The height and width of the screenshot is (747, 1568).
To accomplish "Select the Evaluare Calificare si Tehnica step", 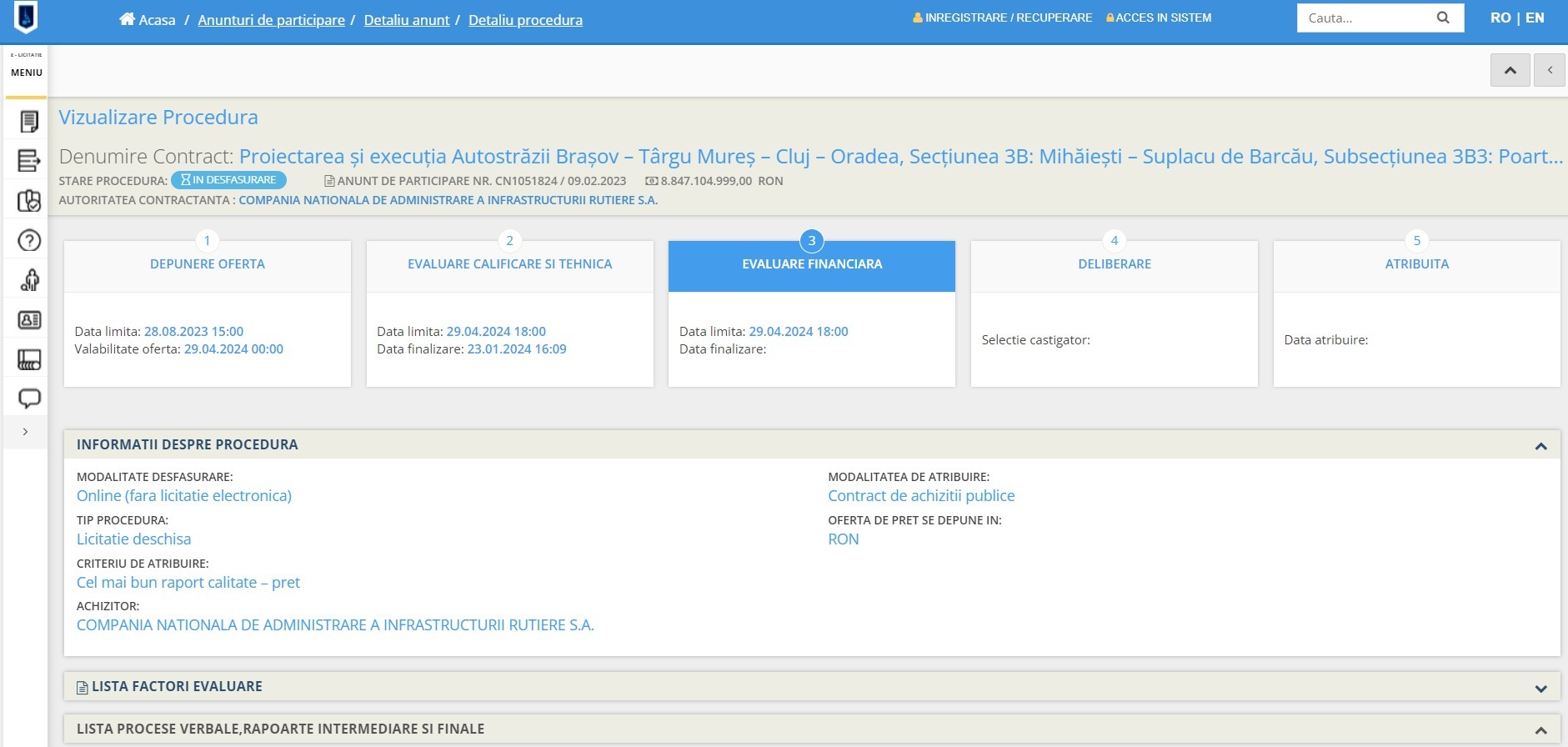I will pos(509,264).
